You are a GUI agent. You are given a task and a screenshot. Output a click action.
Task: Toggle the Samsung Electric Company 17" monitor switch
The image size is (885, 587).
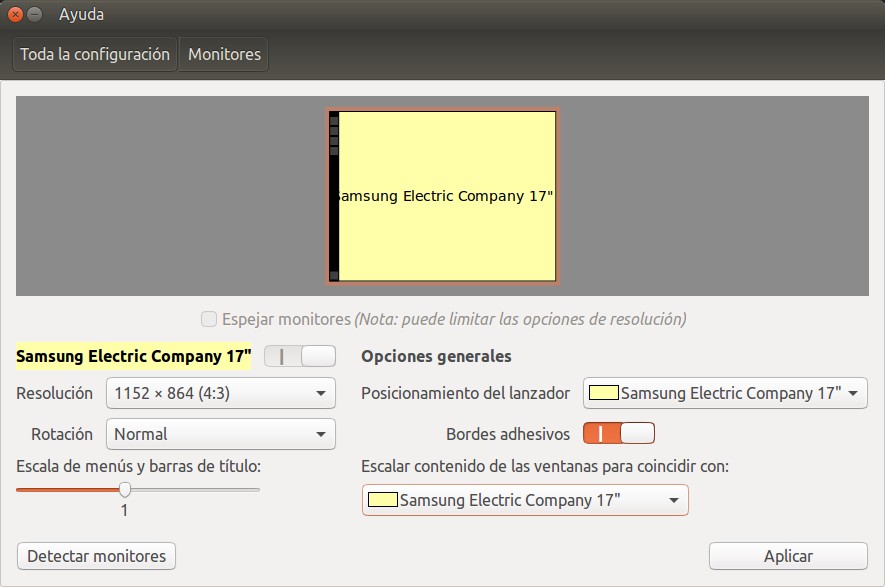point(299,356)
